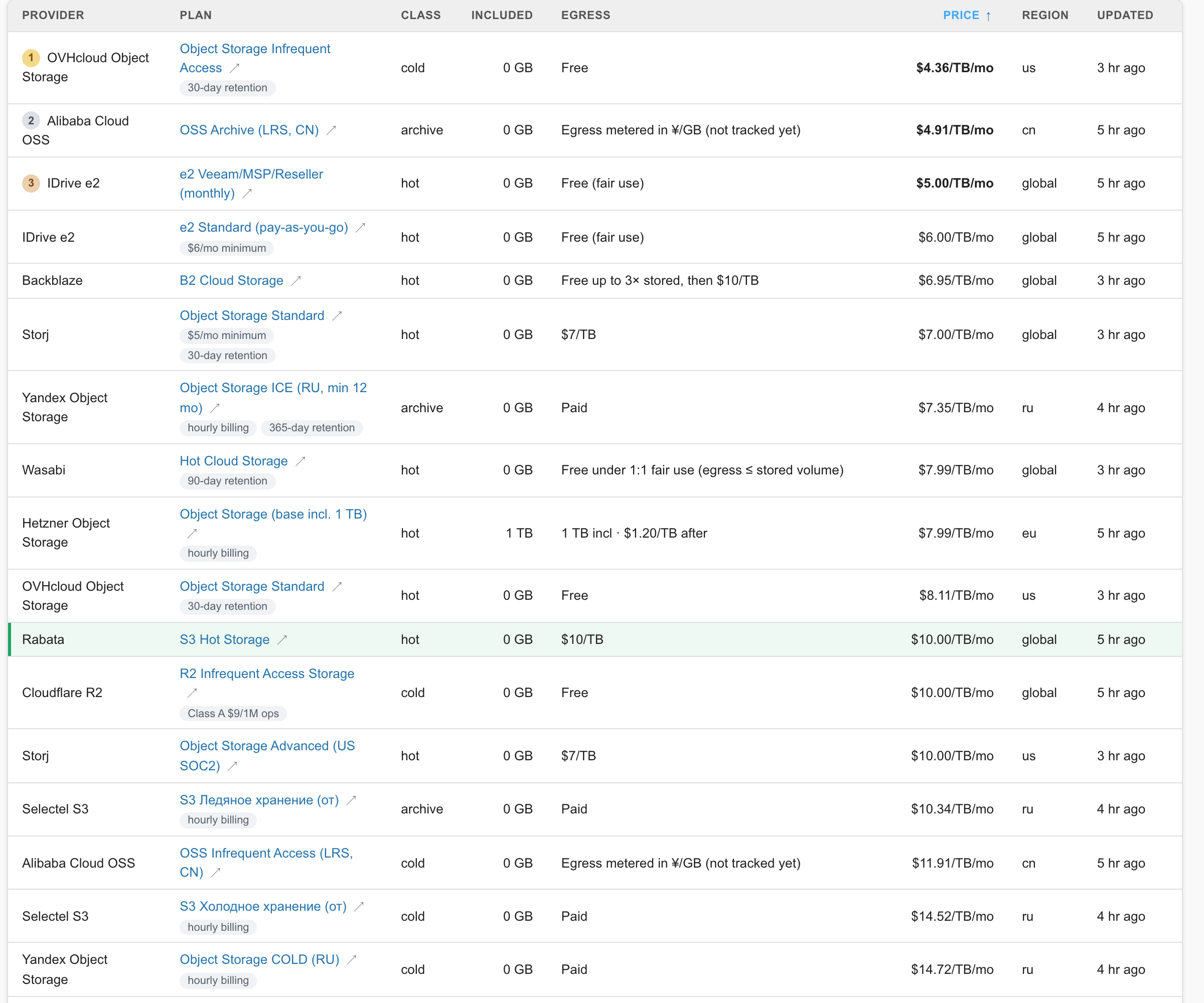Screen dimensions: 1204x1003
Task: Select the $10.34/TB/mo Selectel price
Action: 952,809
